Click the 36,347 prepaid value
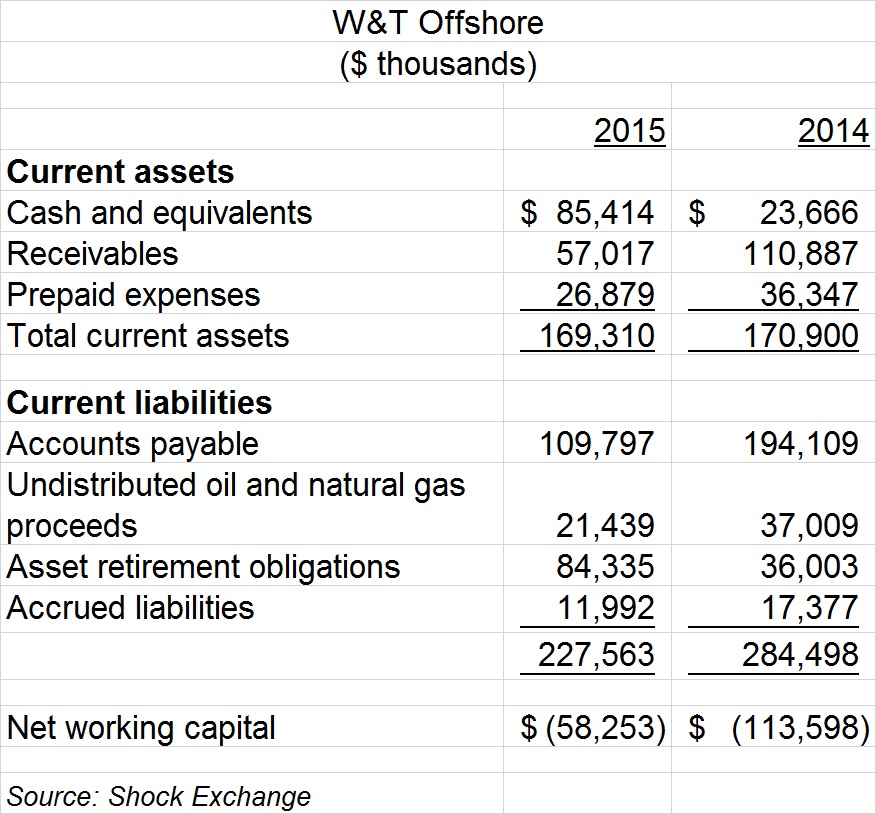Screen dimensions: 876x814 coord(809,295)
